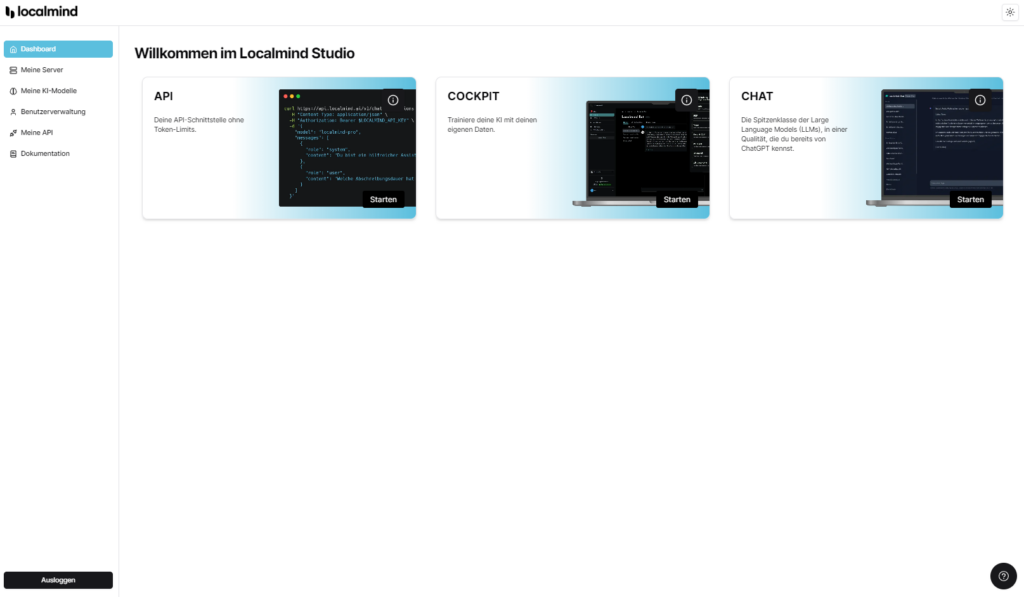Open the help question-mark button
1024x597 pixels.
1003,576
